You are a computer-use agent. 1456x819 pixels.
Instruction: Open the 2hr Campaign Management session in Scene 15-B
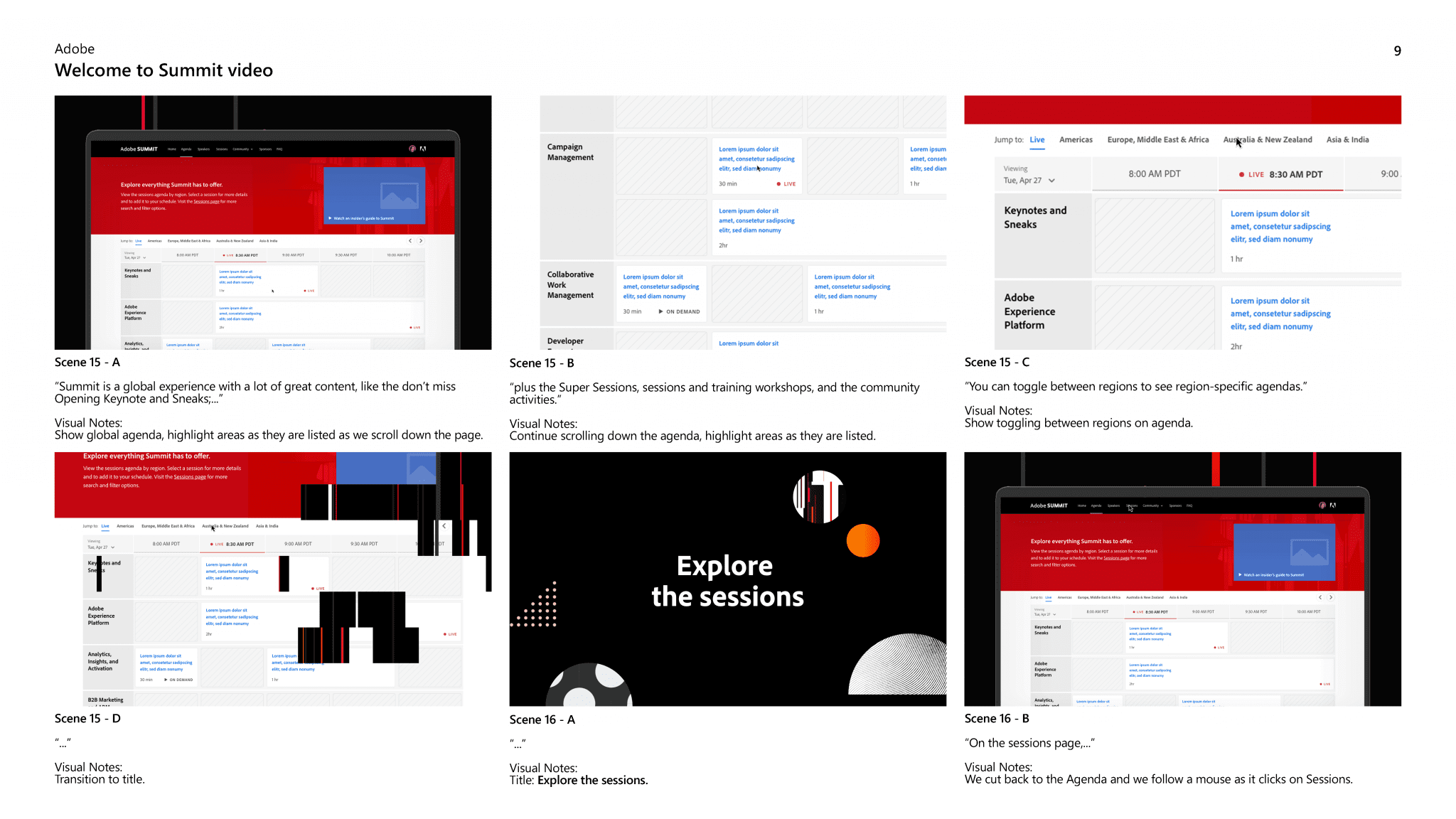pyautogui.click(x=829, y=227)
